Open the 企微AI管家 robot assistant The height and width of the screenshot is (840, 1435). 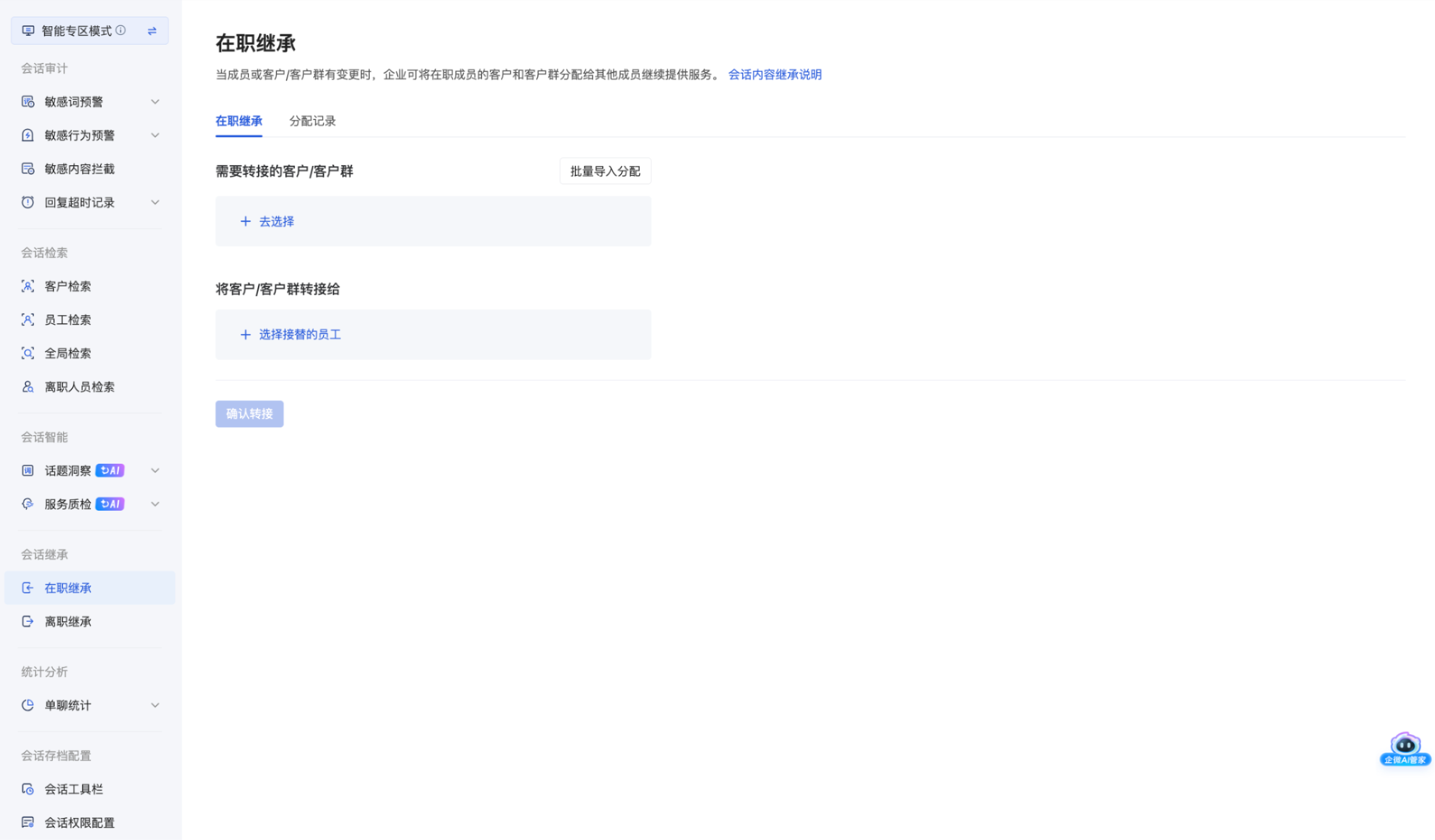coord(1405,749)
